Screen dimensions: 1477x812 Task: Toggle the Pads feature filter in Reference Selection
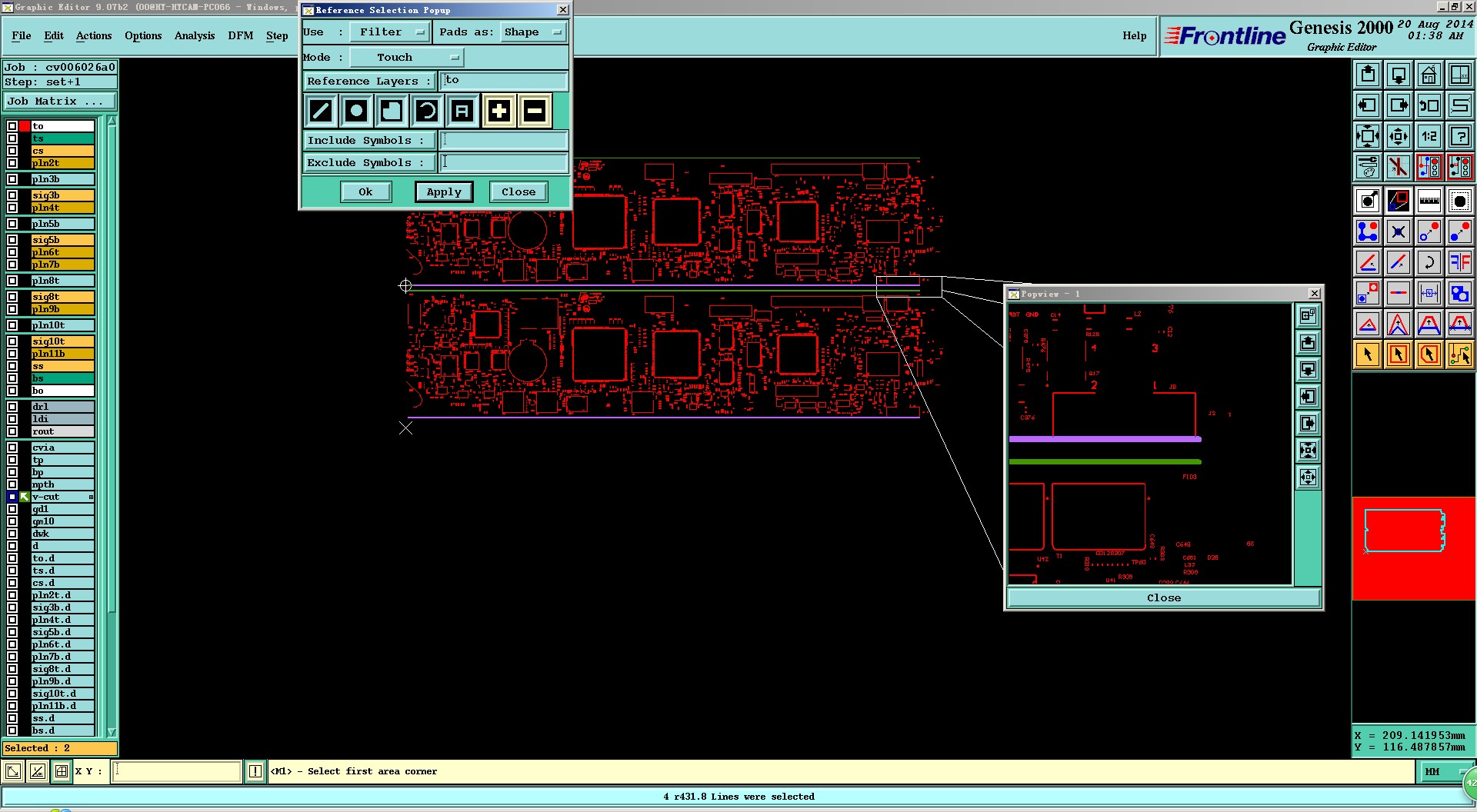click(356, 111)
